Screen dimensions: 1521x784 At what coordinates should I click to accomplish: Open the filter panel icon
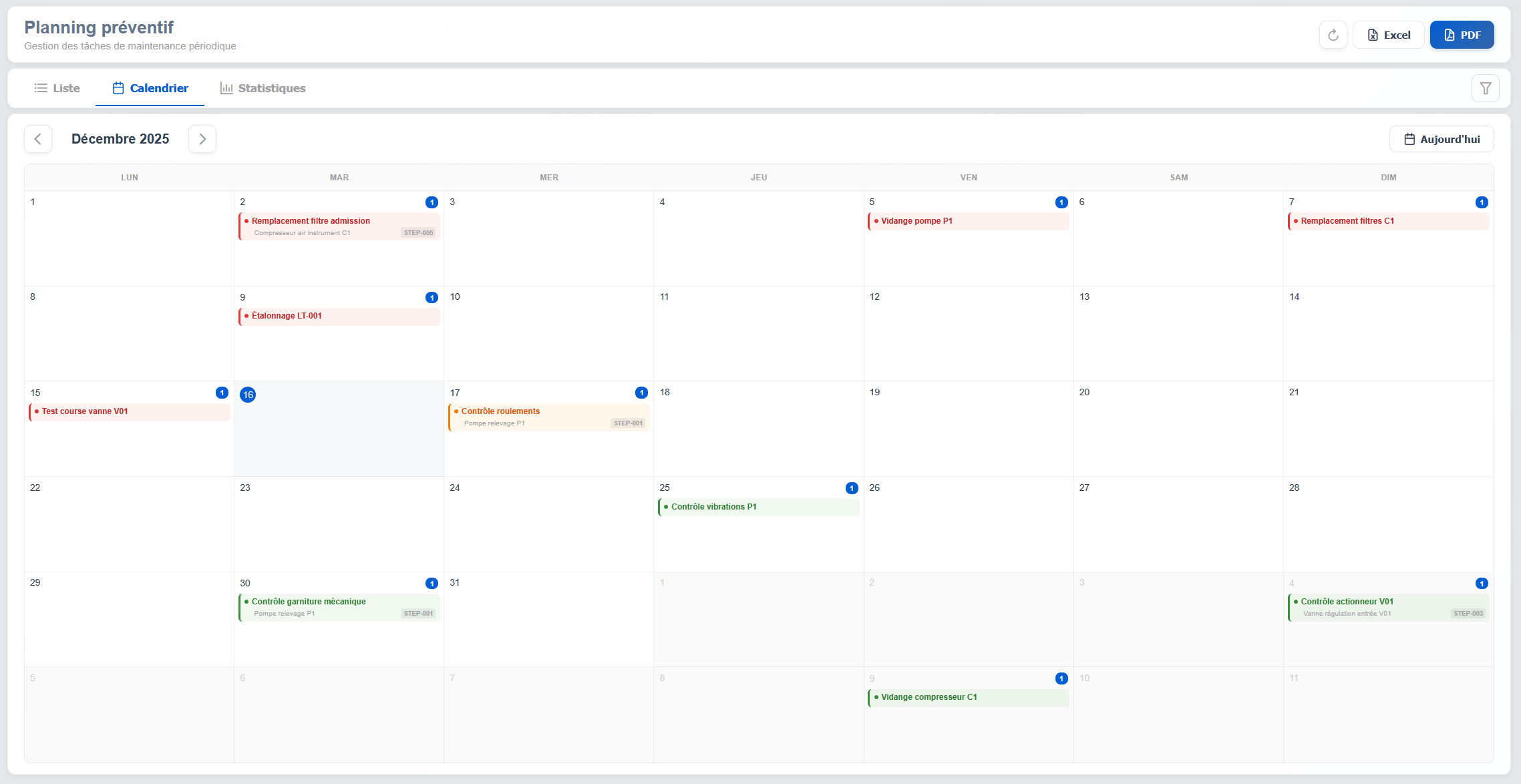click(1484, 87)
